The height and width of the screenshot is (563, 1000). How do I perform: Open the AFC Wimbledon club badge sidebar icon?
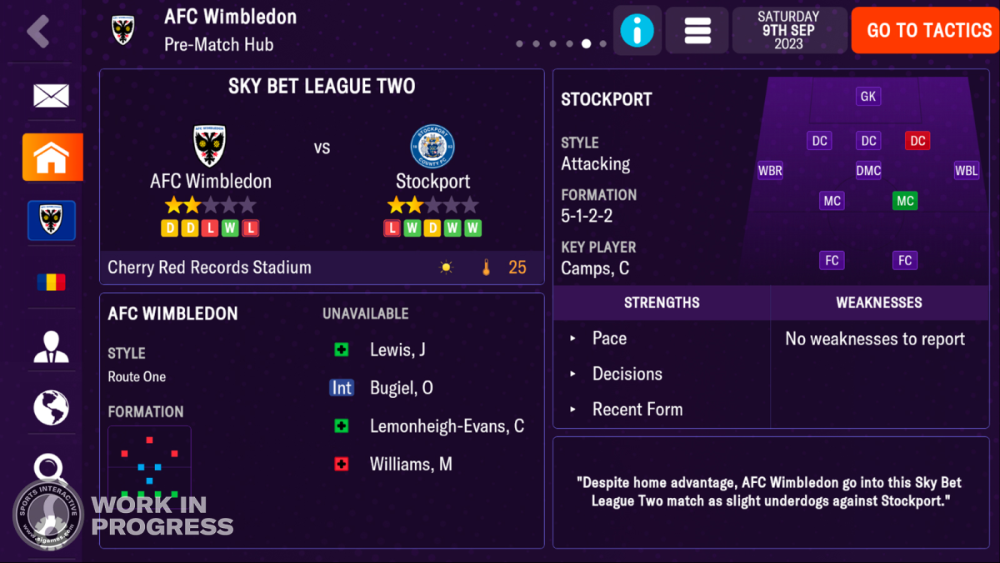52,221
